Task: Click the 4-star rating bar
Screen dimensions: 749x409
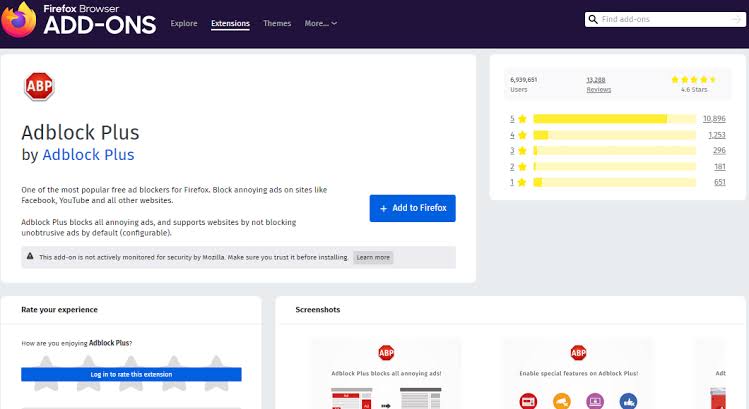Action: (614, 135)
